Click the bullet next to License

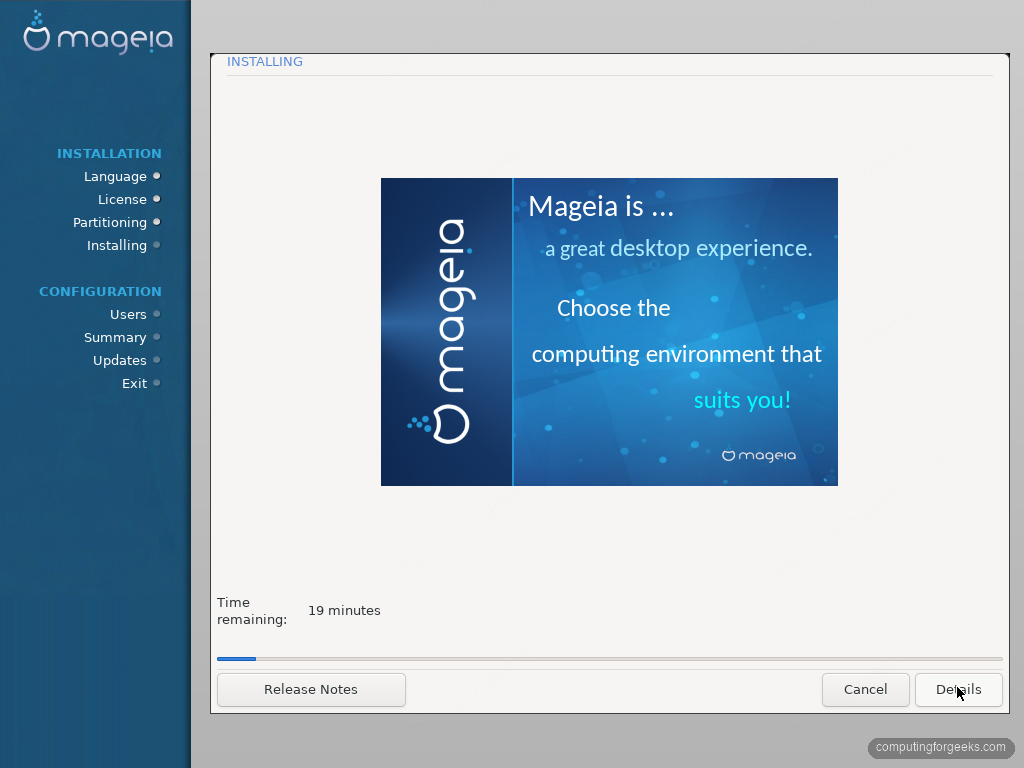[x=157, y=199]
